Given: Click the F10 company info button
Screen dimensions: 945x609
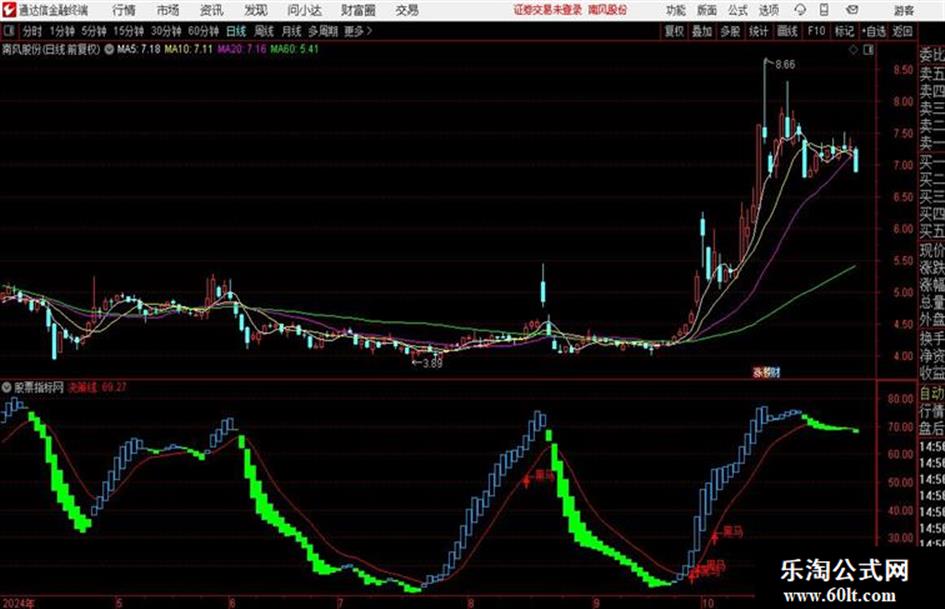Looking at the screenshot, I should pyautogui.click(x=816, y=31).
